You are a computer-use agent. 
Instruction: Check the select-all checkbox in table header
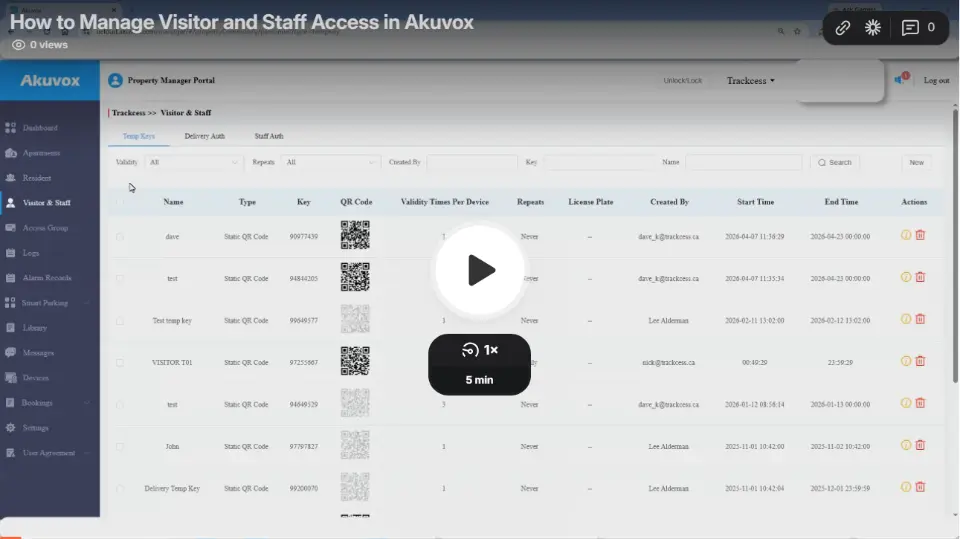click(120, 202)
